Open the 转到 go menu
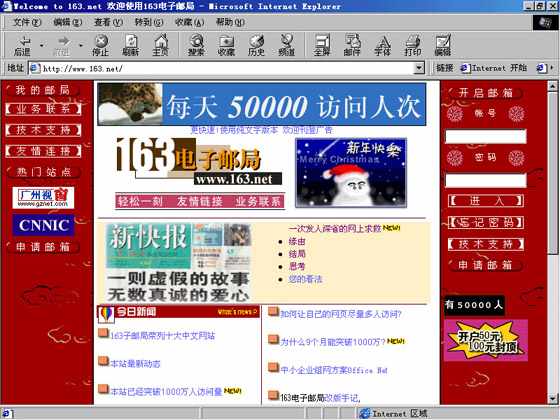Image resolution: width=560 pixels, height=420 pixels. coord(149,22)
